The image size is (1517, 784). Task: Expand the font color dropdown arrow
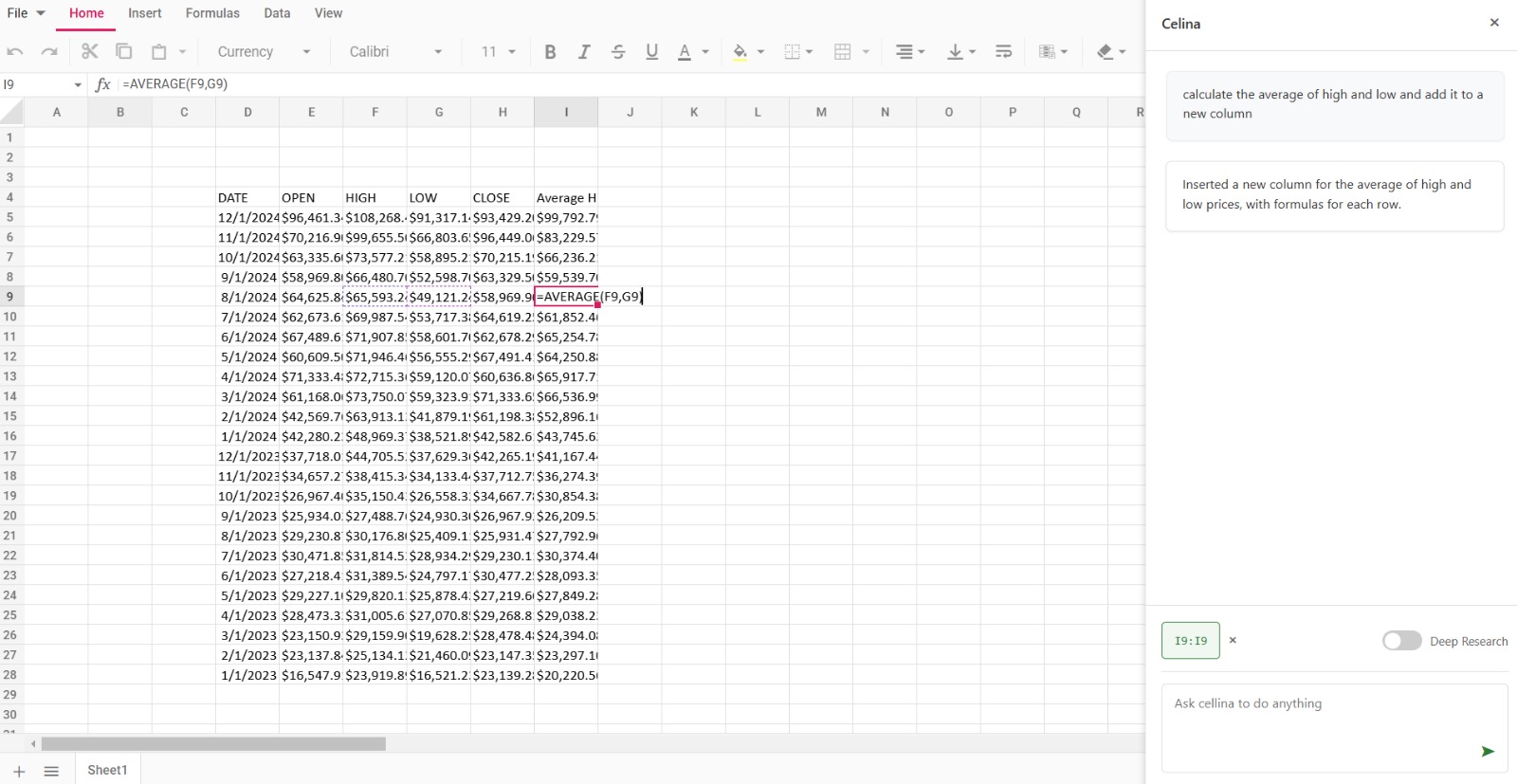click(705, 52)
